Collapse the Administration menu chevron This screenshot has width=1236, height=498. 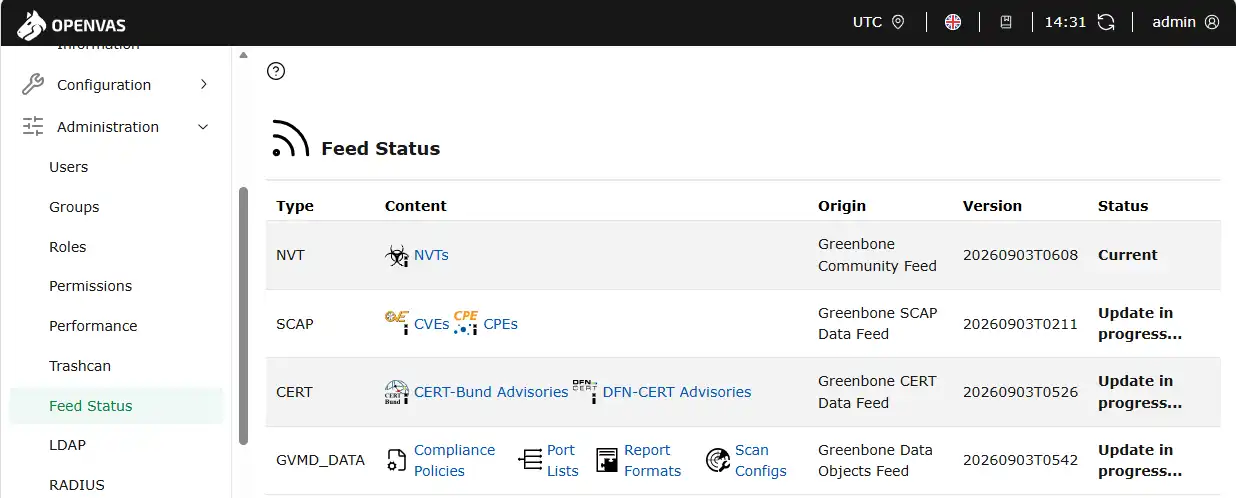[204, 127]
